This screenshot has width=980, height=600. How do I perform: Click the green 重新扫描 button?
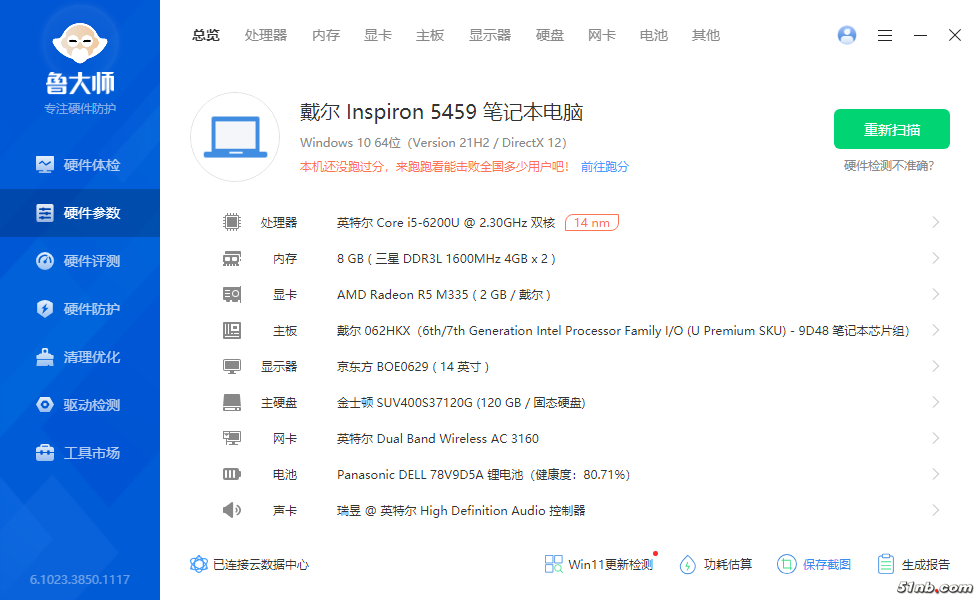click(x=892, y=129)
